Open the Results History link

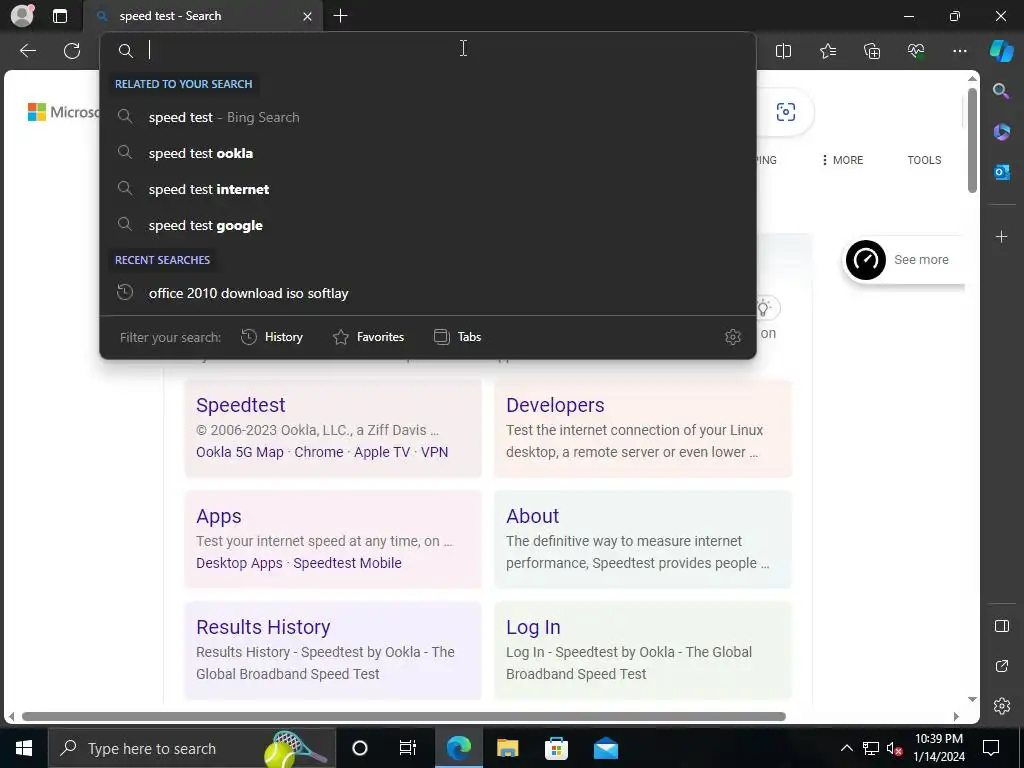click(x=263, y=627)
